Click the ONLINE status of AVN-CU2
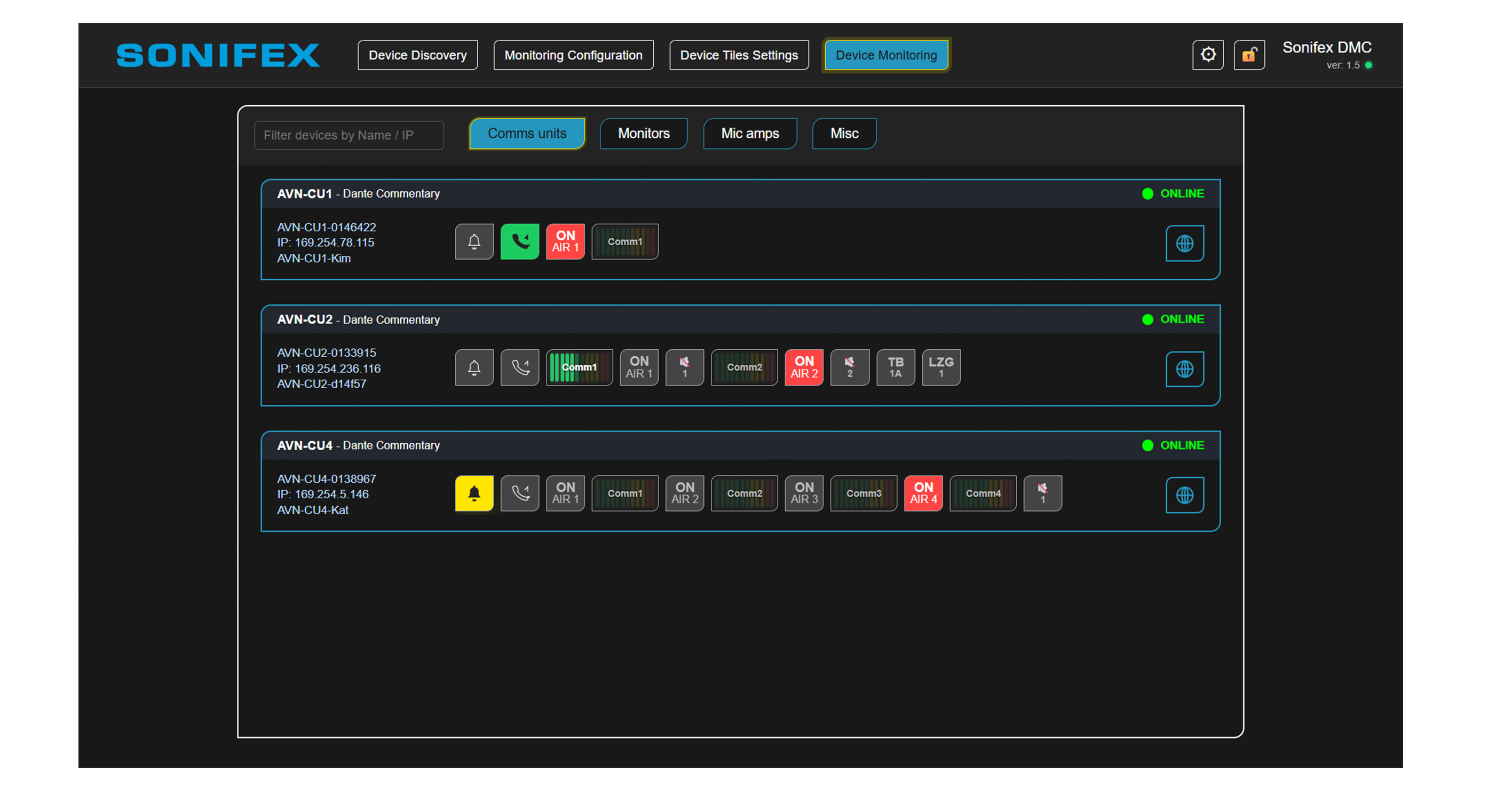This screenshot has height=801, width=1512. [x=1173, y=319]
